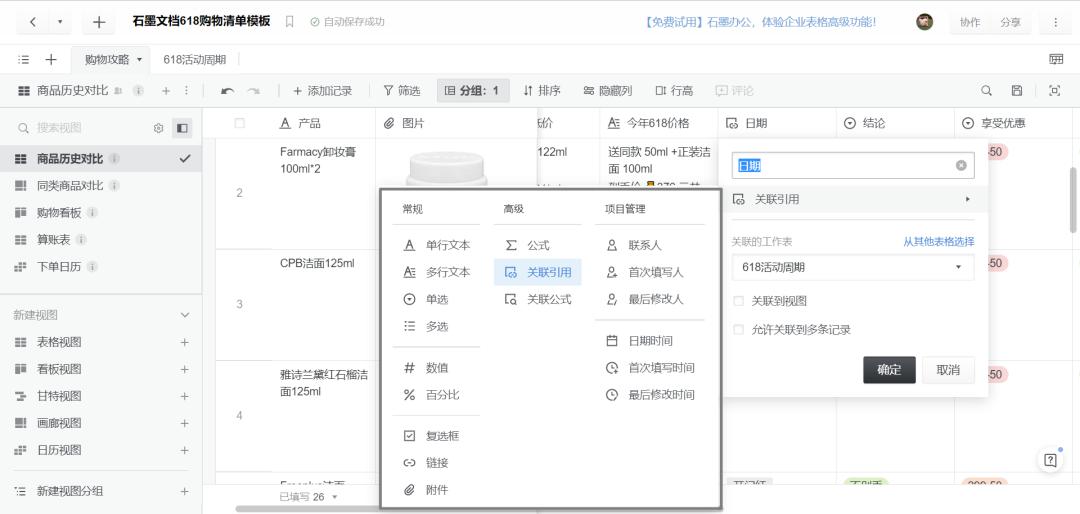Undo the last action

227,90
